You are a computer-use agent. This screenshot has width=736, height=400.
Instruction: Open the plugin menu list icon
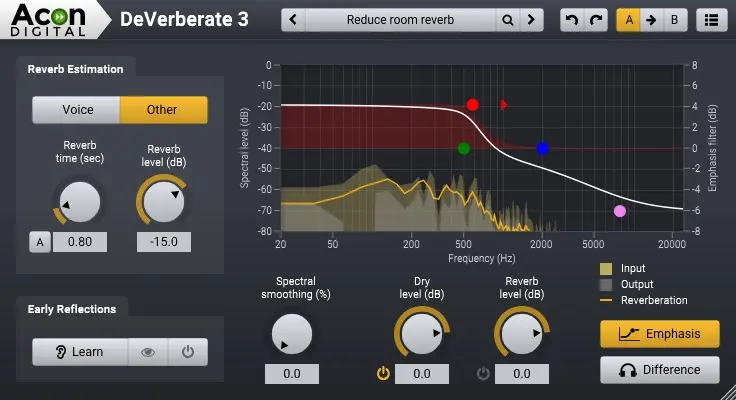(712, 20)
